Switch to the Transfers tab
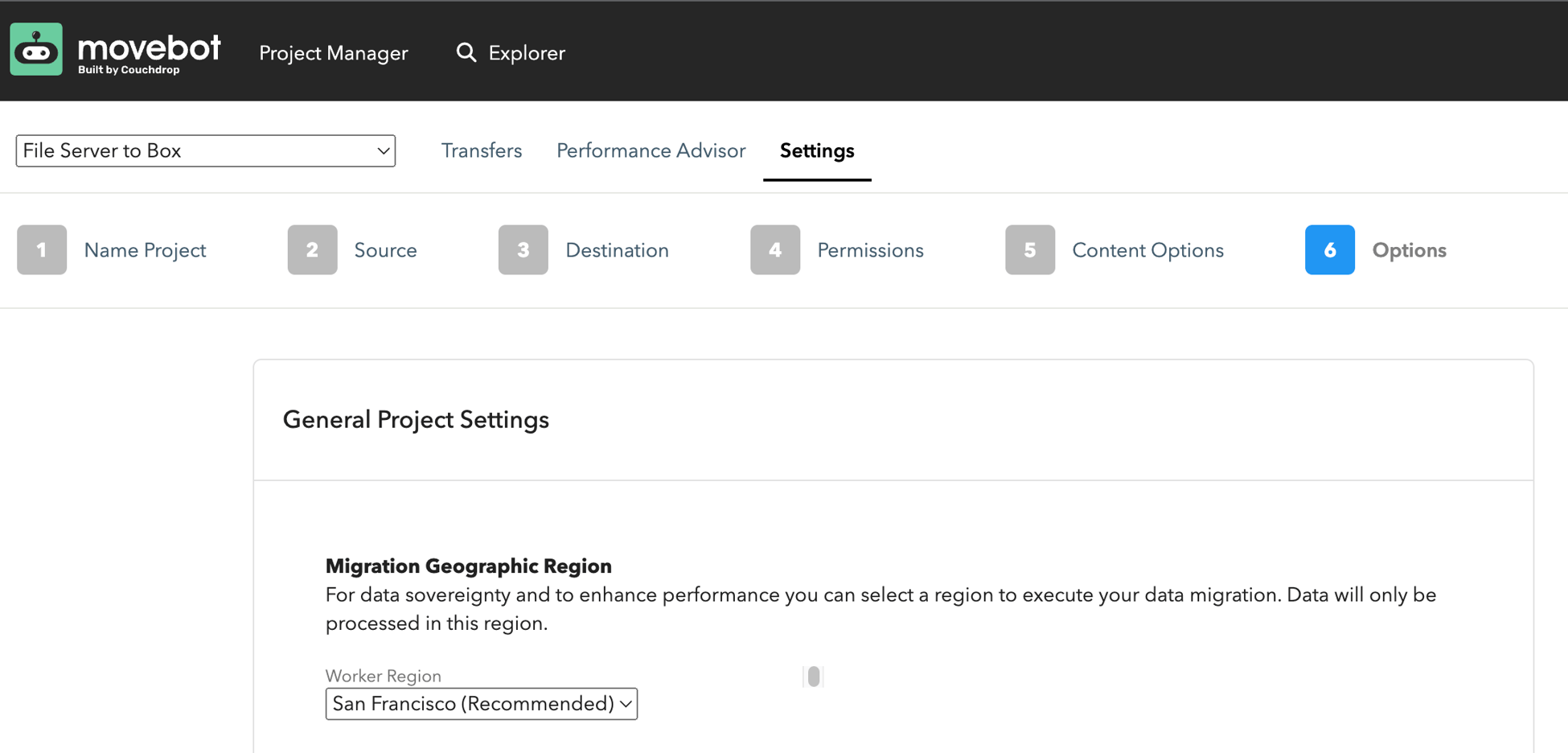The width and height of the screenshot is (1568, 753). pos(481,150)
